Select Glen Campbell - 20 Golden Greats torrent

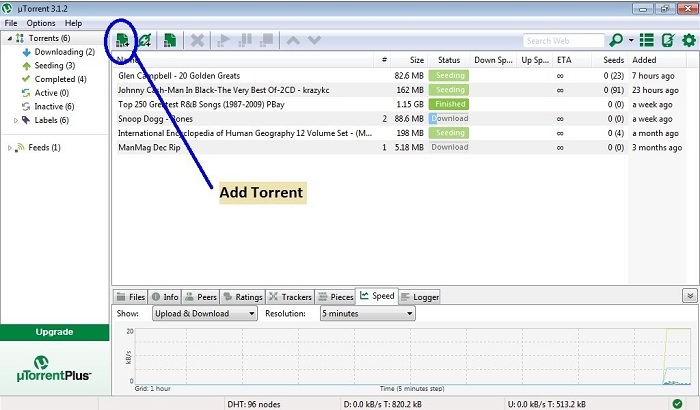tap(179, 76)
